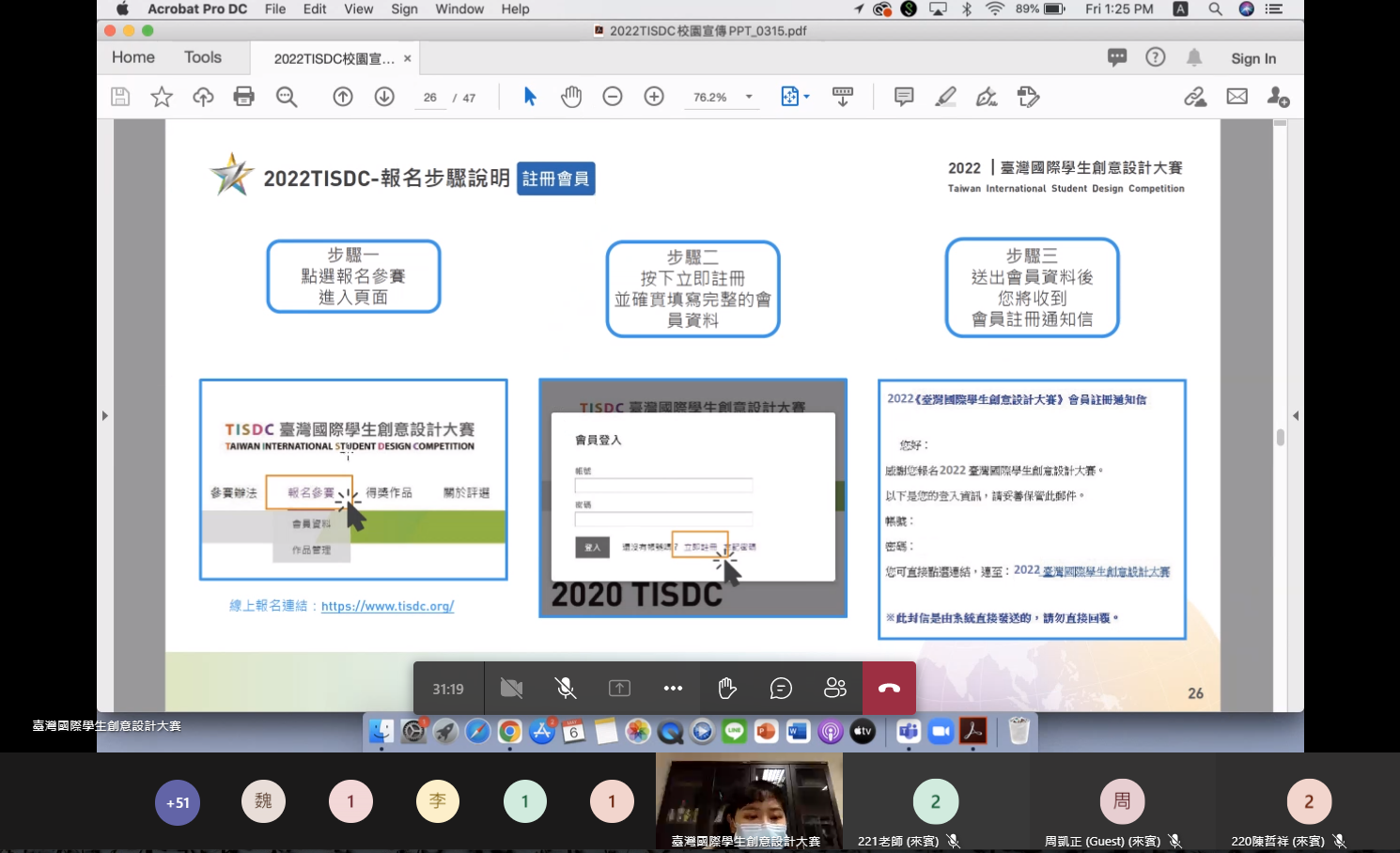
Task: Toggle the microphone mute in call bar
Action: tap(566, 689)
